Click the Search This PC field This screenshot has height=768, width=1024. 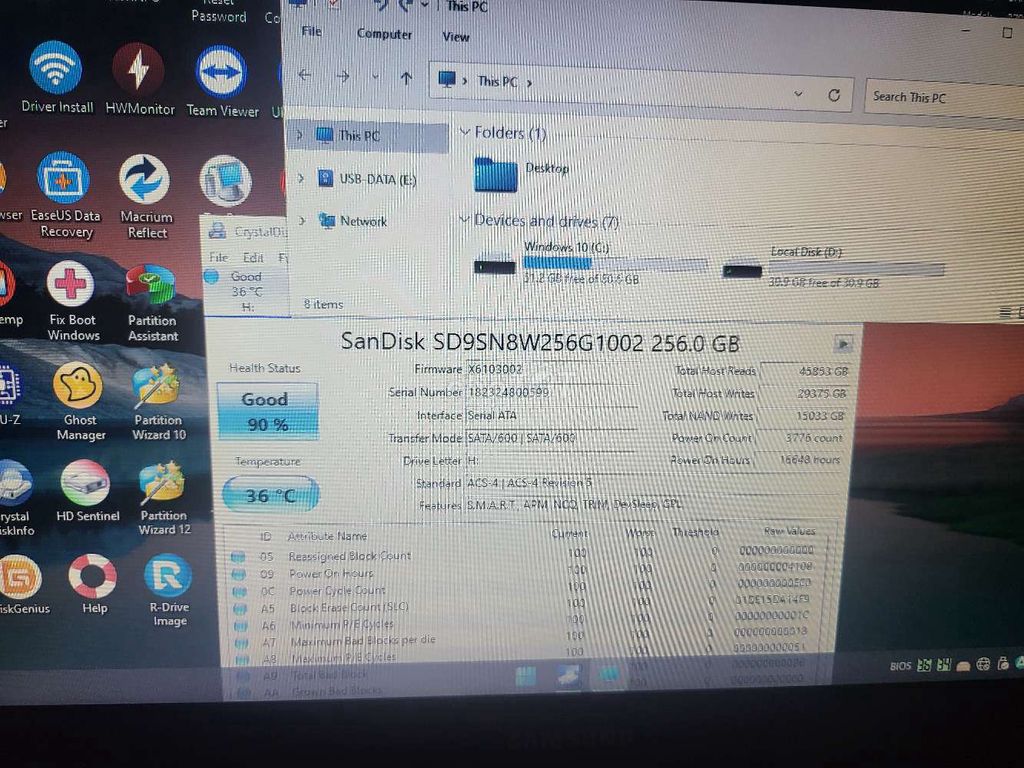point(944,99)
